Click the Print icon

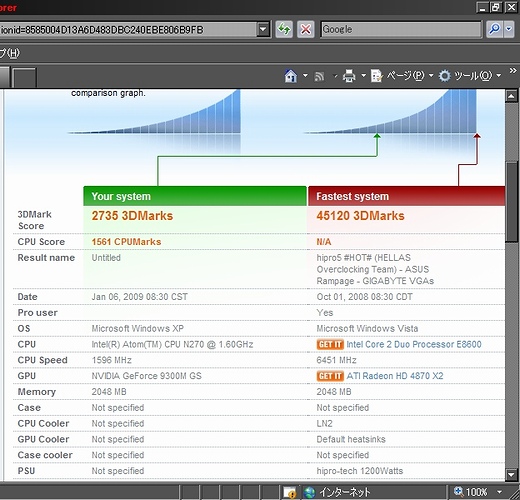coord(349,76)
